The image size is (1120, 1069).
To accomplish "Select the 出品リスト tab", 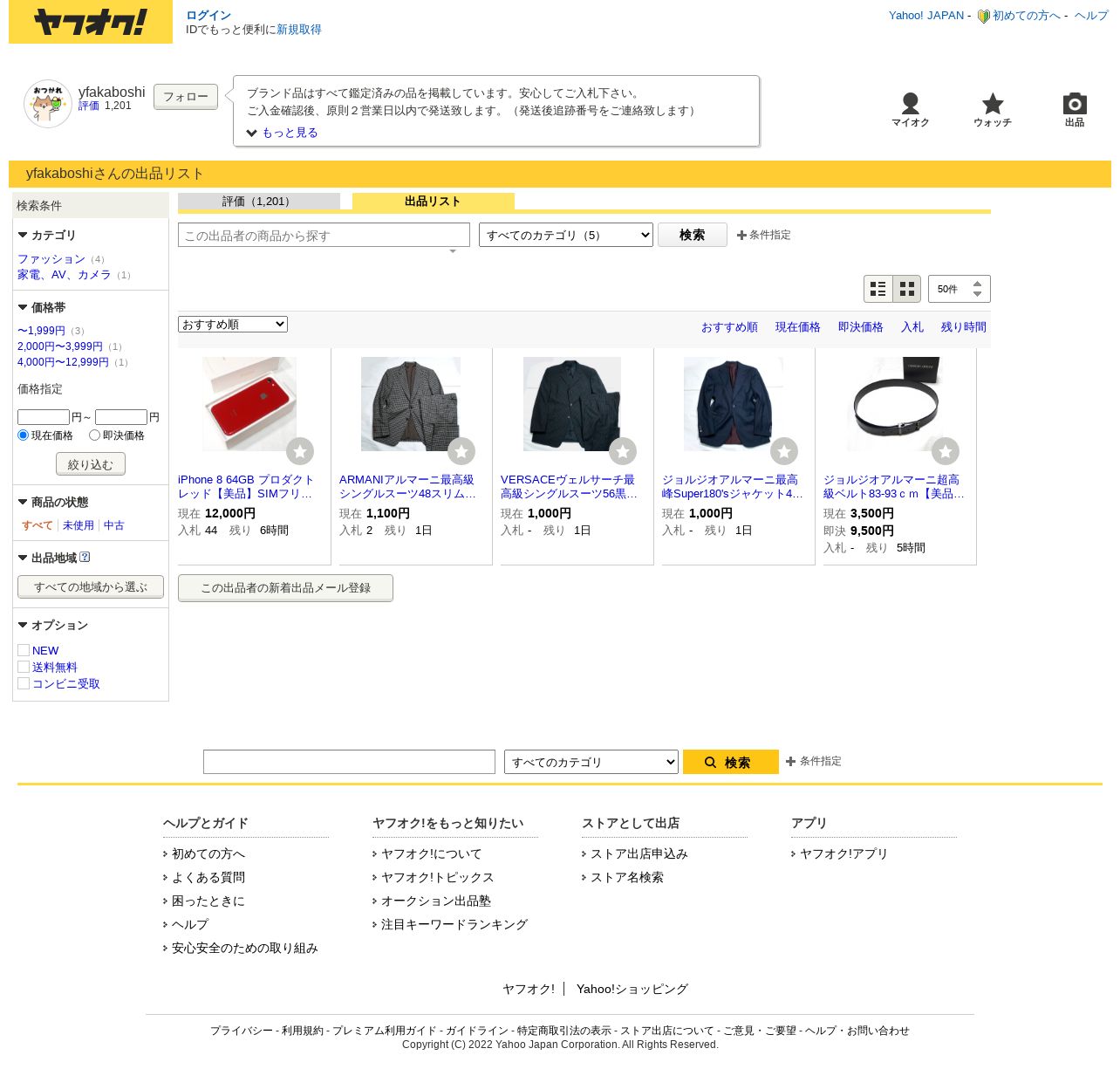I will tap(434, 202).
